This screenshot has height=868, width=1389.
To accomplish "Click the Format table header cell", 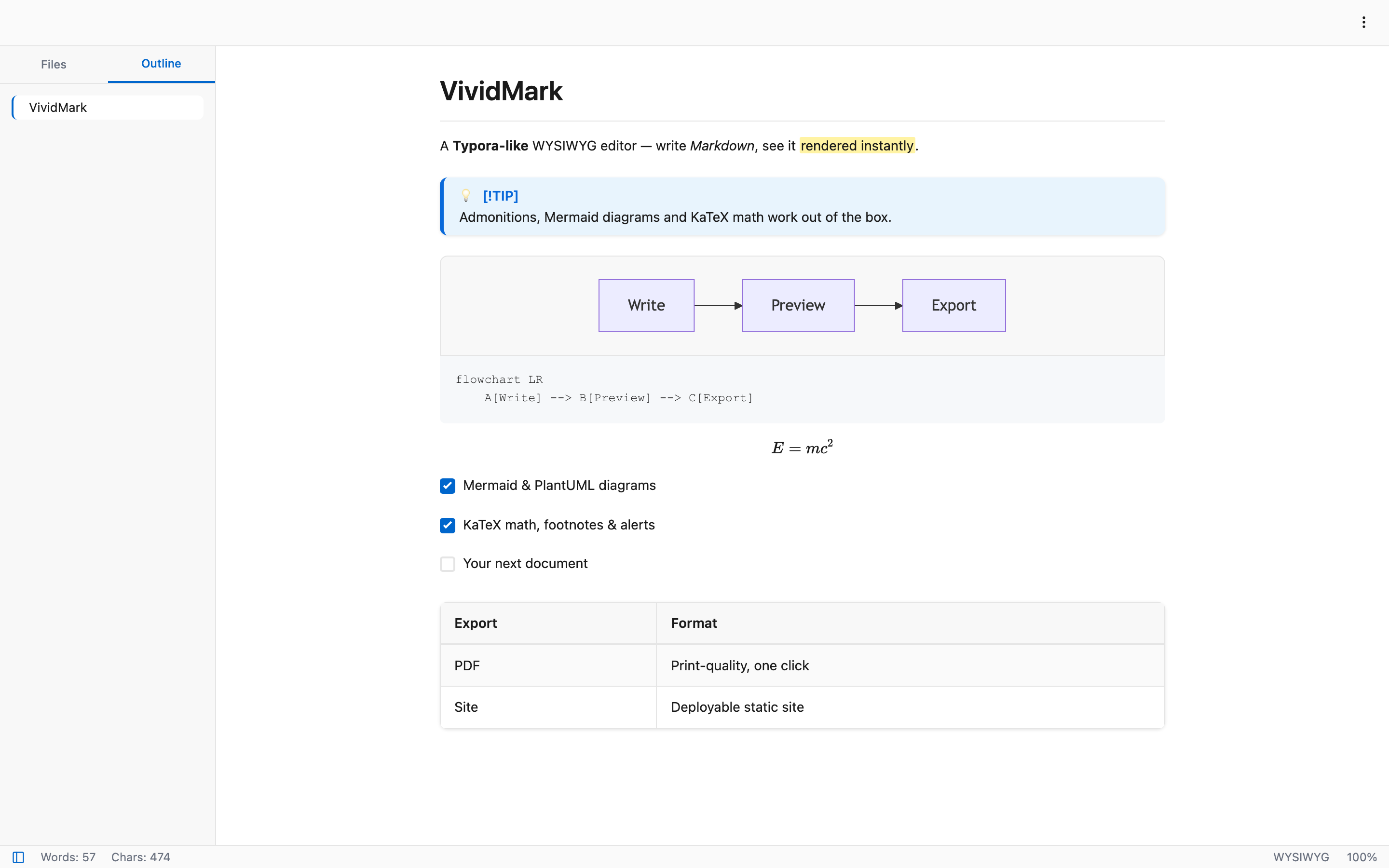I will coord(910,624).
